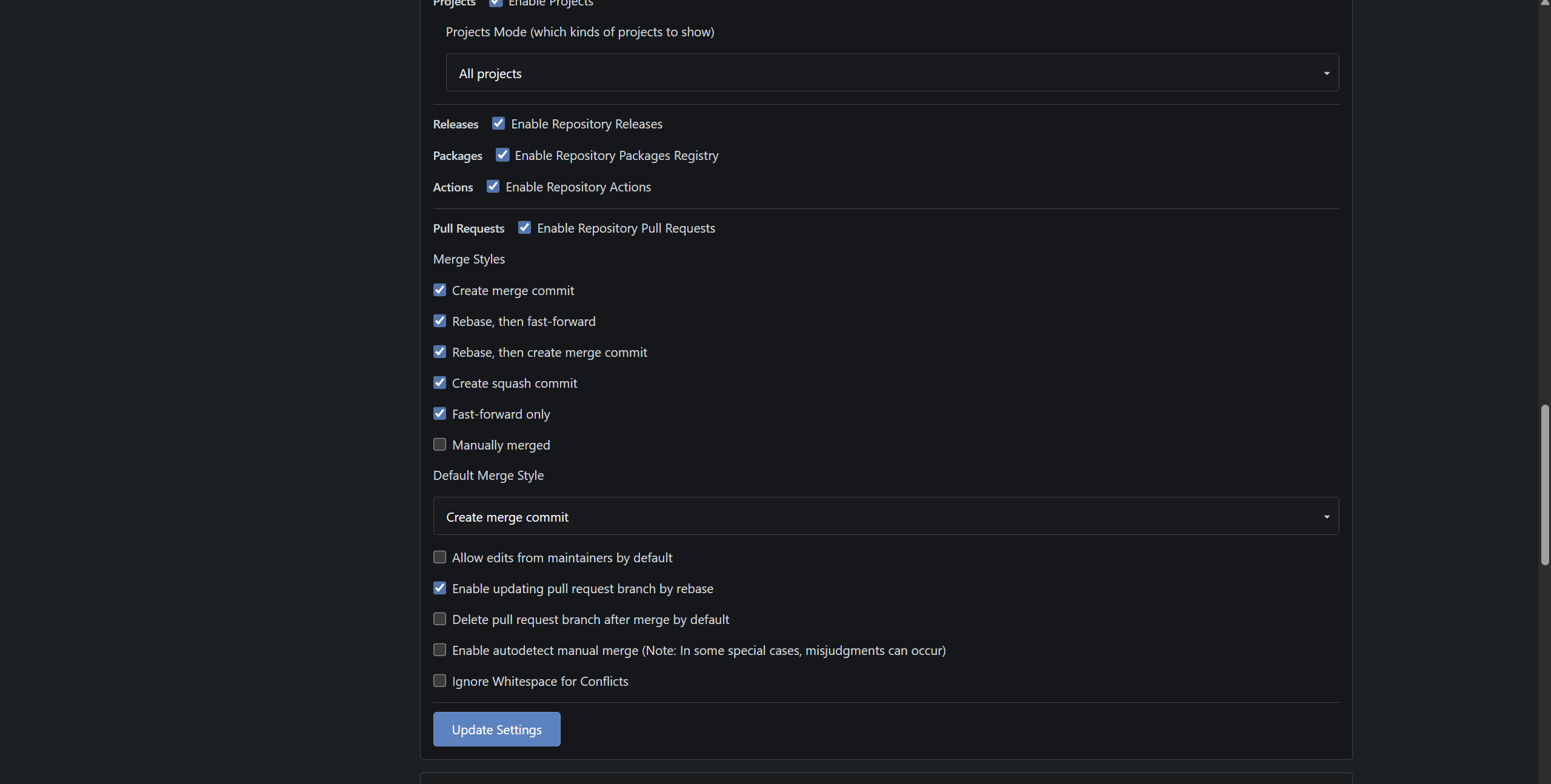The image size is (1551, 784).
Task: Disable Fast-forward only merge style
Action: [439, 414]
